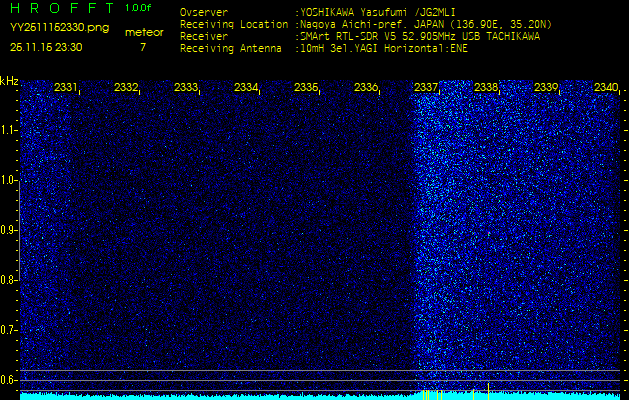
Task: Select the 0.7 kHz frequency label
Action: [9, 330]
